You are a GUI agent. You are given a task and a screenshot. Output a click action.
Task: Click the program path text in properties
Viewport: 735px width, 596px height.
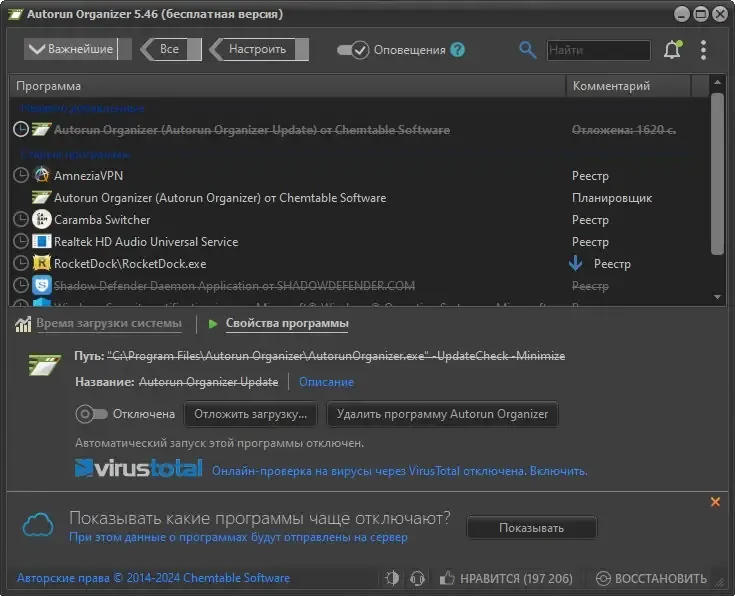[336, 356]
